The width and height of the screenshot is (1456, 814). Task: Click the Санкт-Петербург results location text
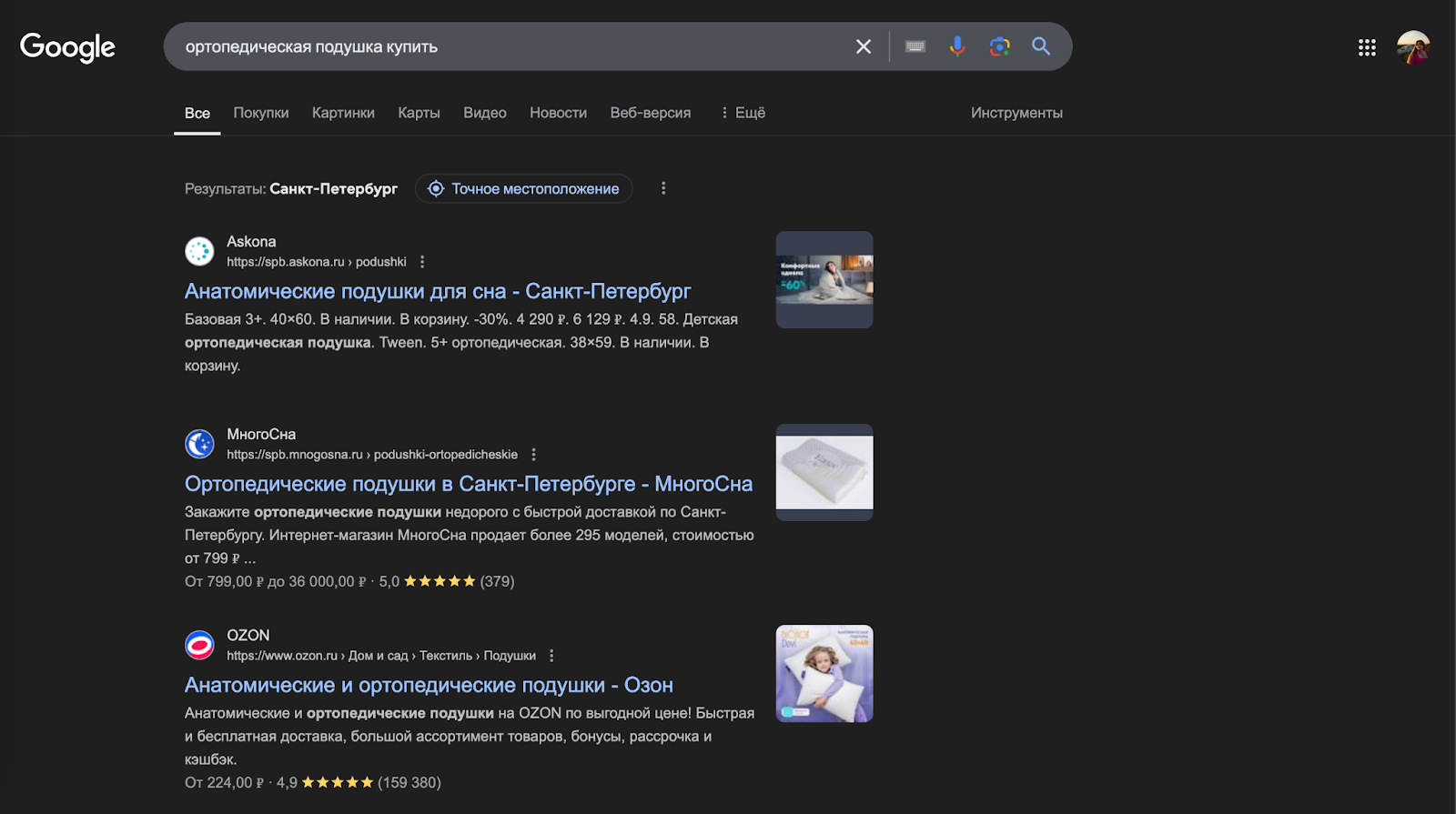coord(333,189)
